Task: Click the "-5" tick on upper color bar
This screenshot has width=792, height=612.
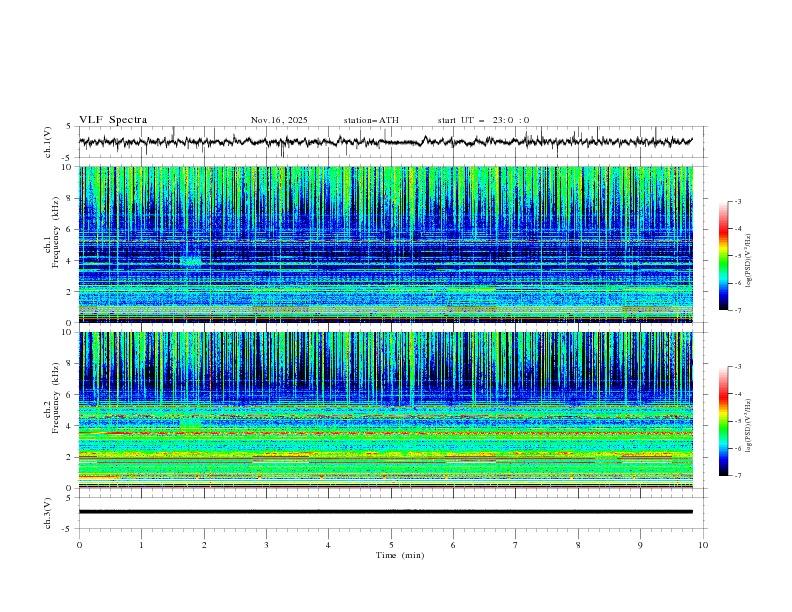Action: (x=737, y=256)
